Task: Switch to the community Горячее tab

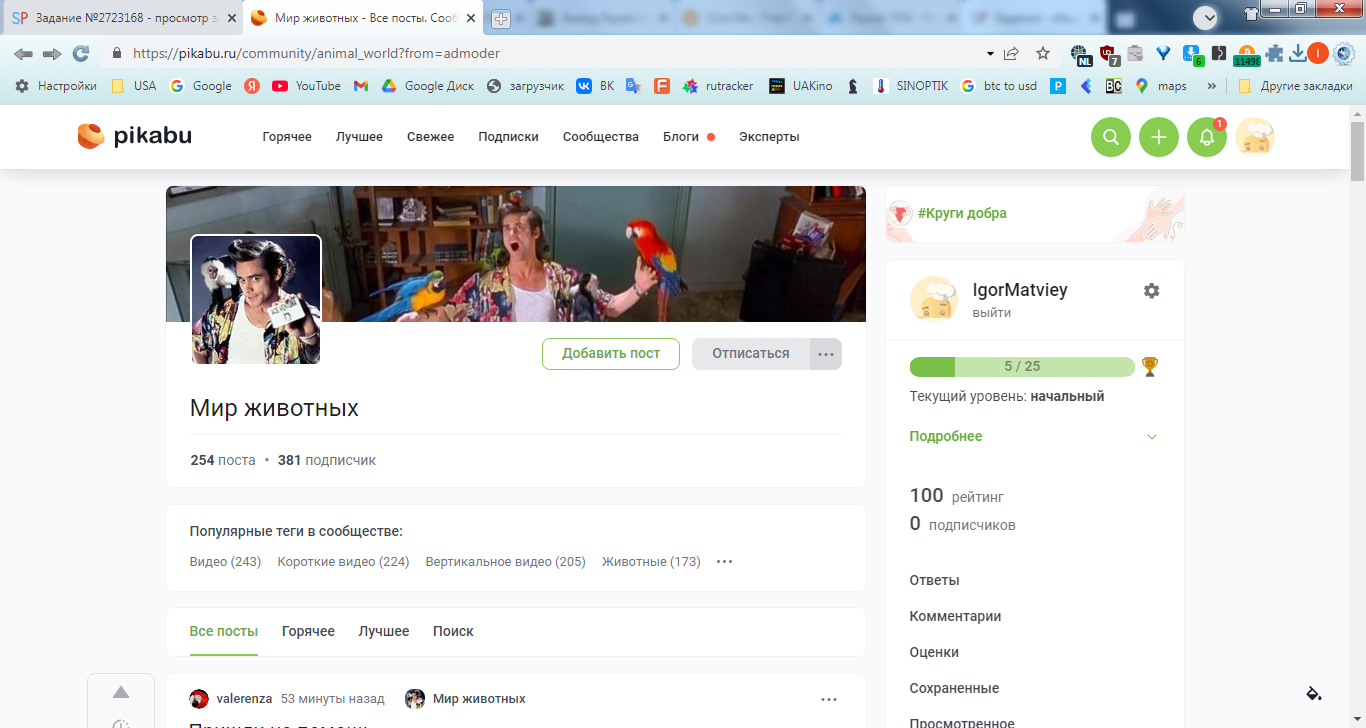Action: click(308, 631)
